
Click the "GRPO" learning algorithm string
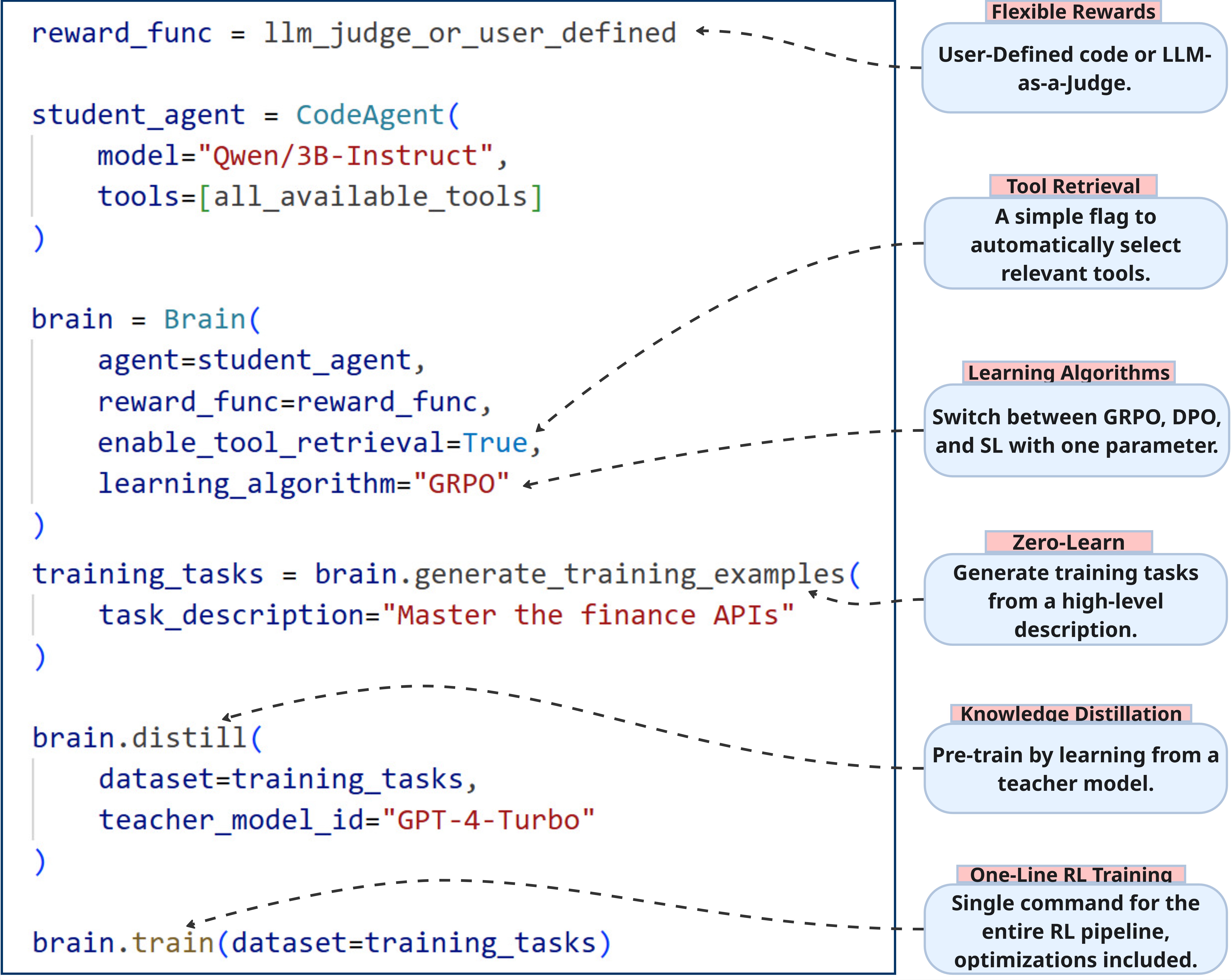pyautogui.click(x=460, y=484)
